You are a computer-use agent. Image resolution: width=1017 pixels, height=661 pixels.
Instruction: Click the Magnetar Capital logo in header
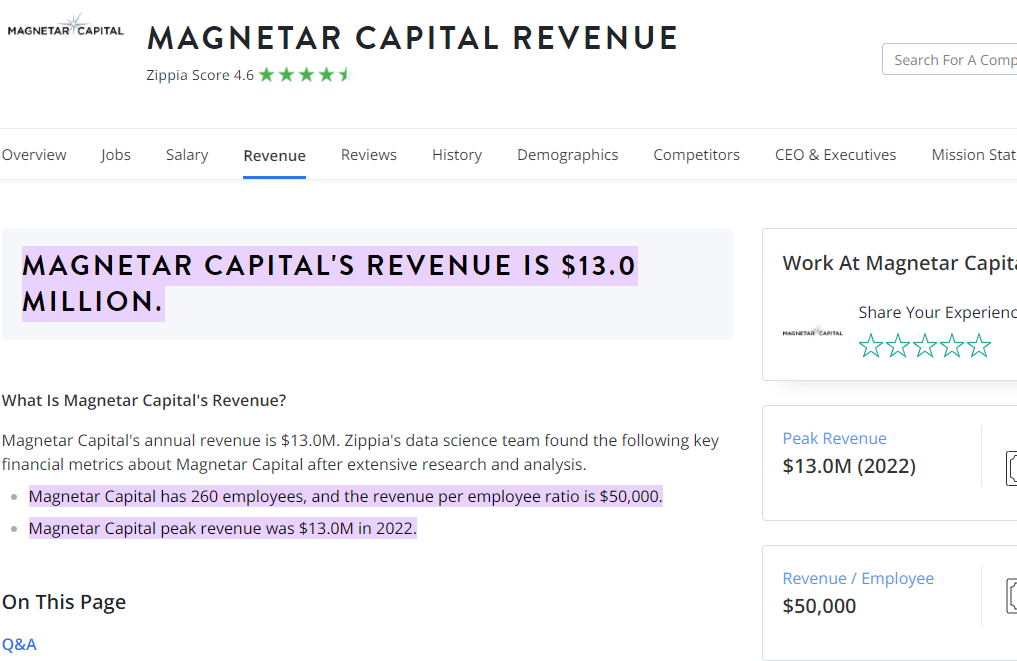pos(66,27)
